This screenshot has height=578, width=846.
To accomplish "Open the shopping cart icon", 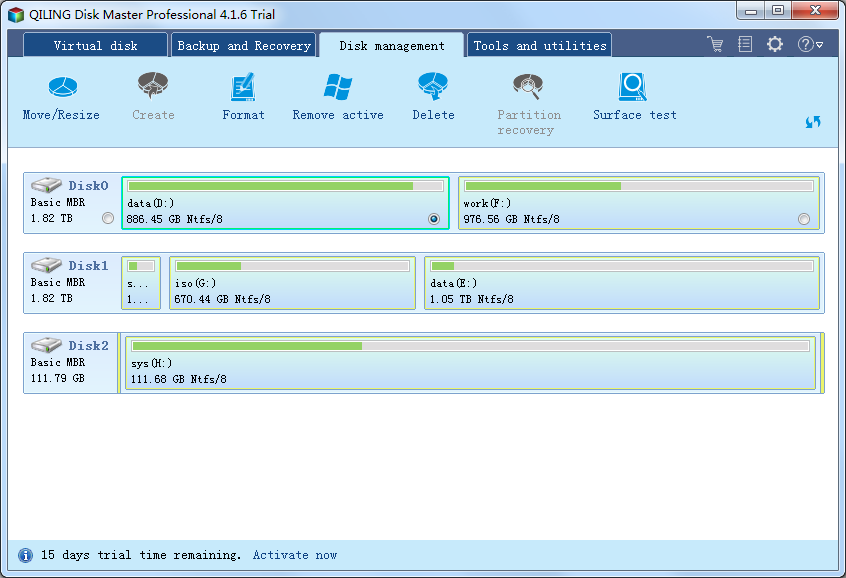I will coord(715,44).
